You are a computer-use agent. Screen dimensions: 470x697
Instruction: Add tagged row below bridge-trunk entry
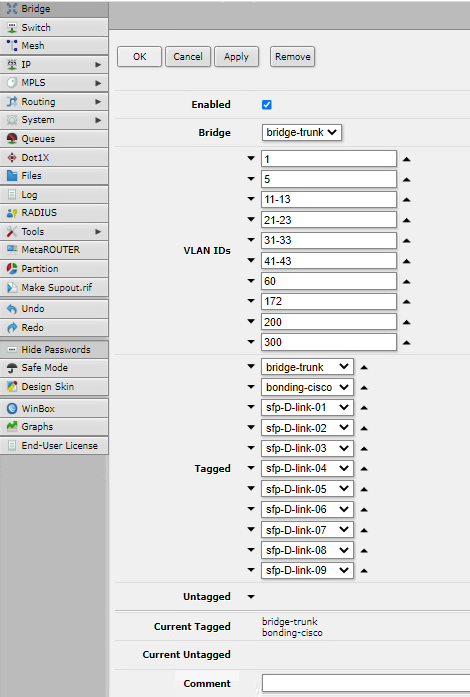[x=251, y=367]
